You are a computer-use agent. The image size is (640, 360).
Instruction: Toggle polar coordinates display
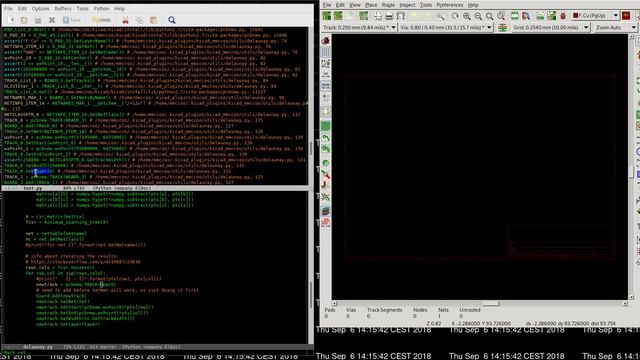325,63
